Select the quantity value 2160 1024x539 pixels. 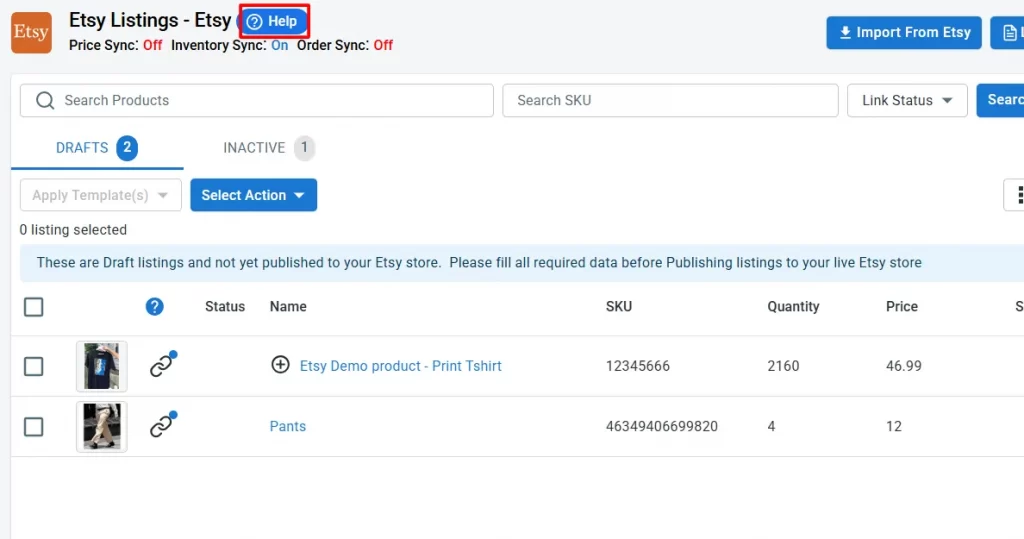point(783,366)
